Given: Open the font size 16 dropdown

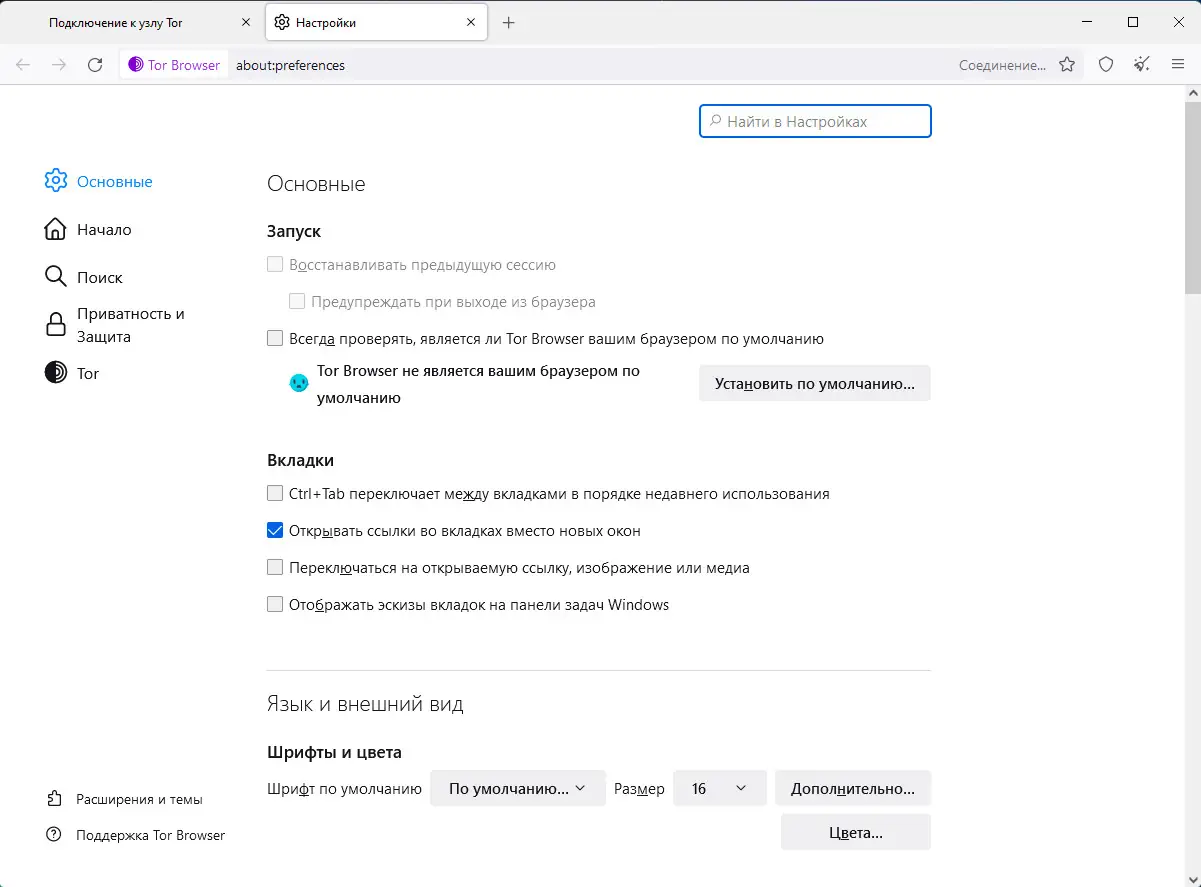Looking at the screenshot, I should click(x=720, y=788).
